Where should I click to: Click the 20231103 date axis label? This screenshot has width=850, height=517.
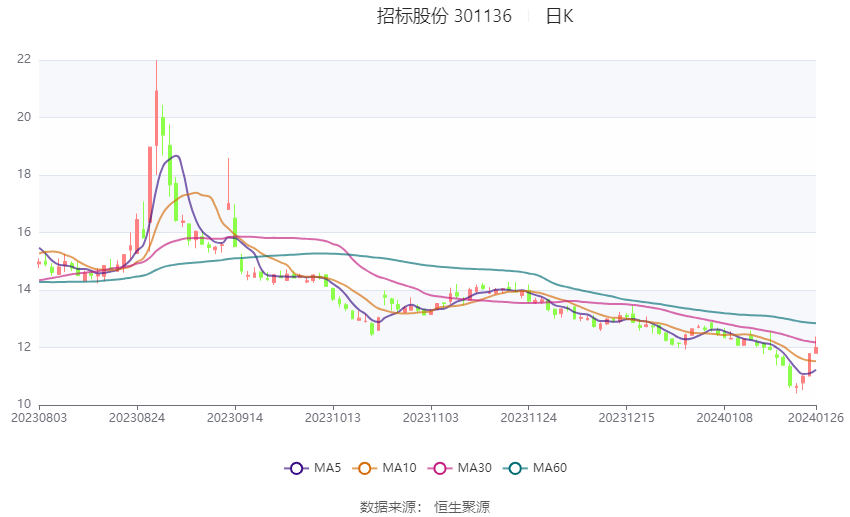431,418
